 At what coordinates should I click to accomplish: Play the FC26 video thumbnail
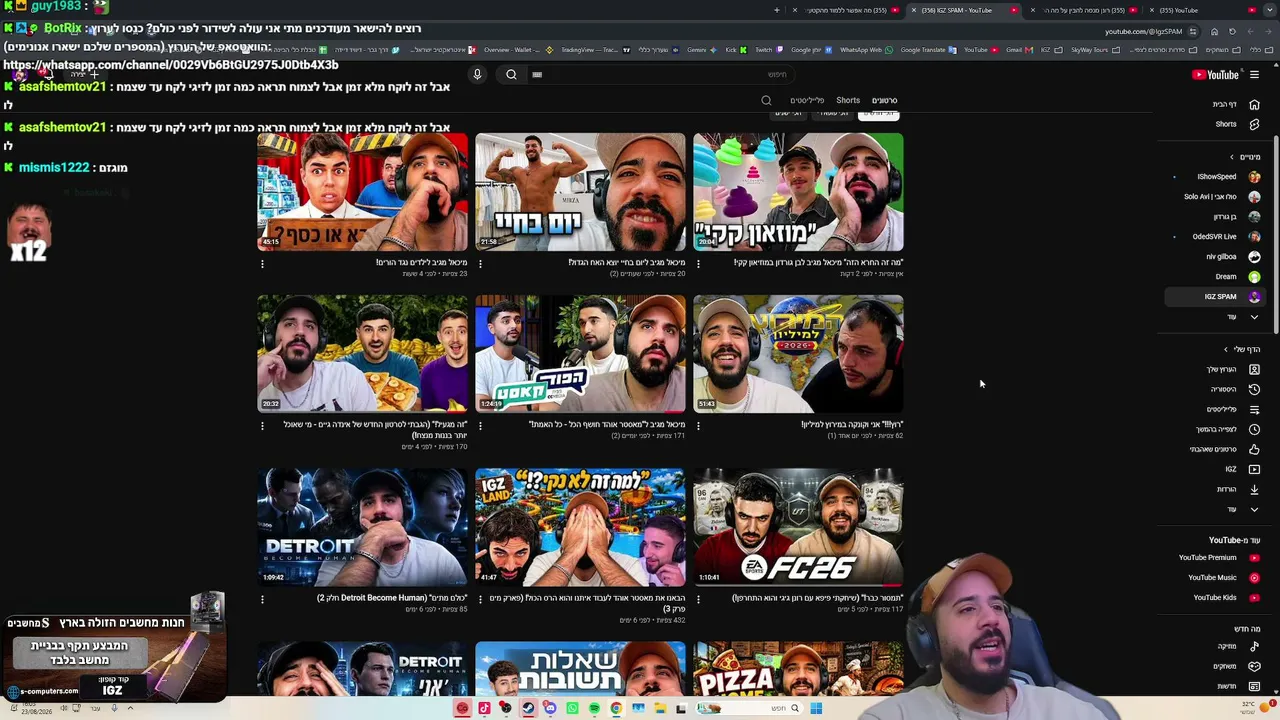798,527
